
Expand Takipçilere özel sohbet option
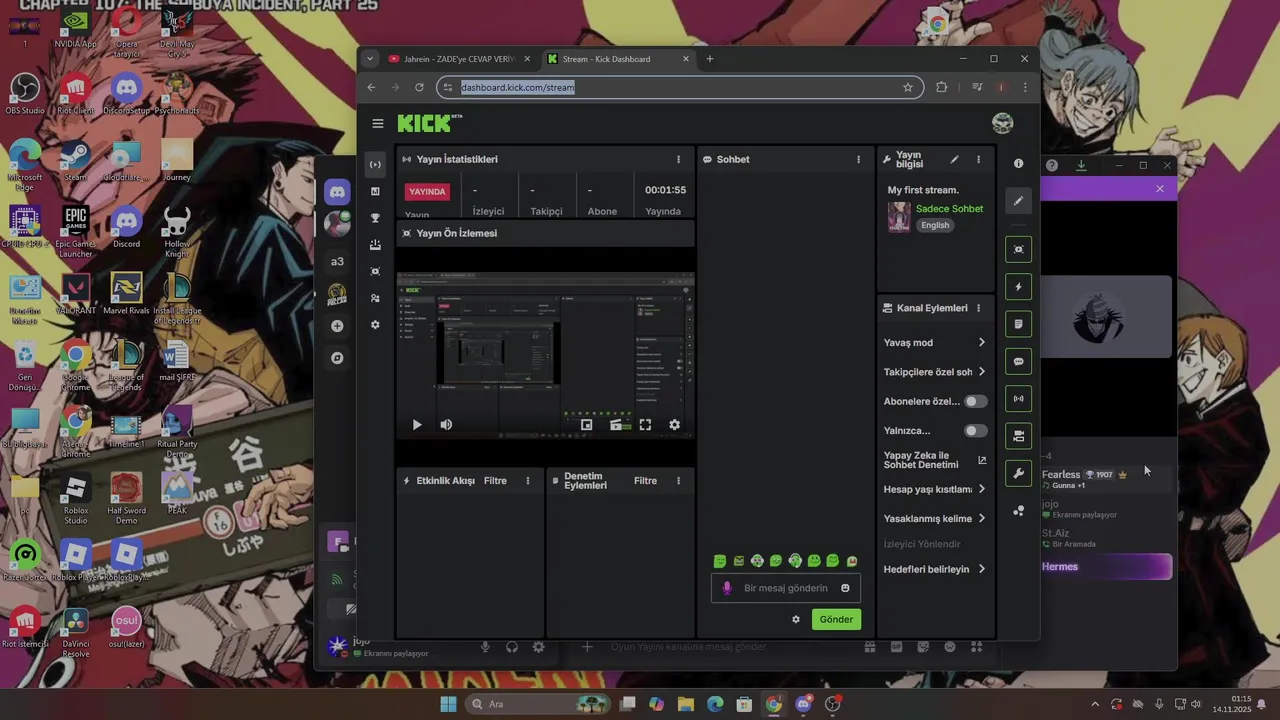[935, 372]
